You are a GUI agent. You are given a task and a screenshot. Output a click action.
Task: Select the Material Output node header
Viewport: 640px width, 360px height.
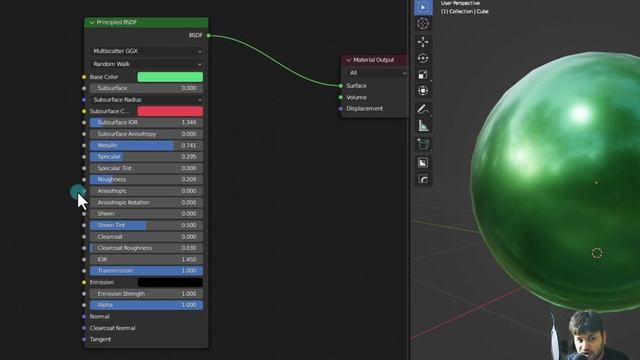tap(376, 60)
